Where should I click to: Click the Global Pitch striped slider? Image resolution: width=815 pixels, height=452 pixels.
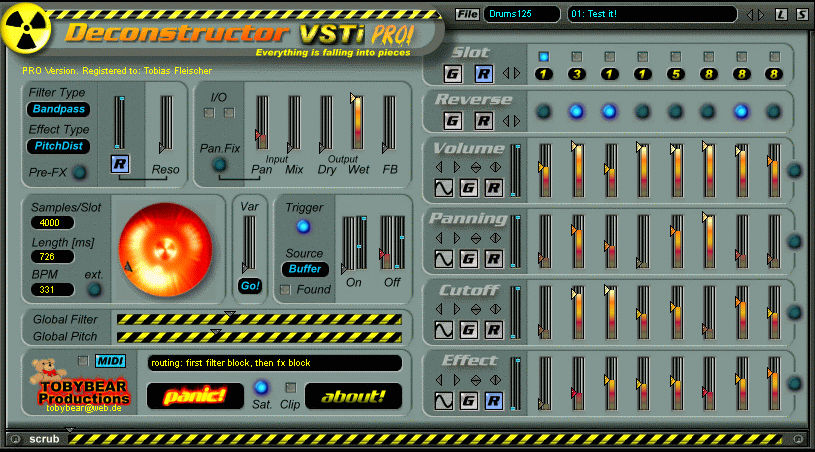point(259,337)
